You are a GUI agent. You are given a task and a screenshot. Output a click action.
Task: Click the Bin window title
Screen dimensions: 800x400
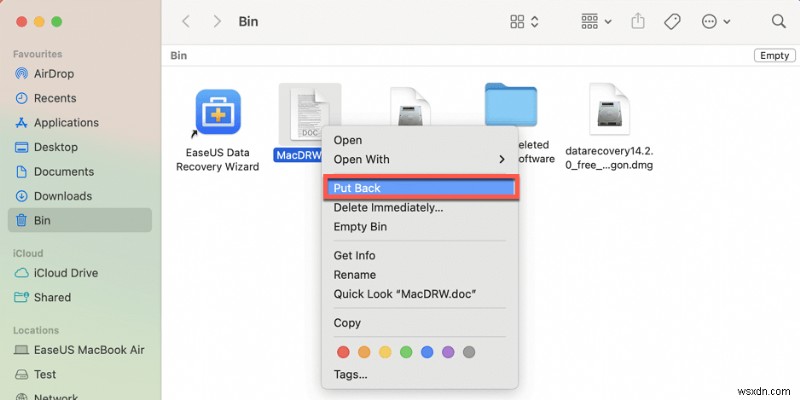(x=248, y=21)
